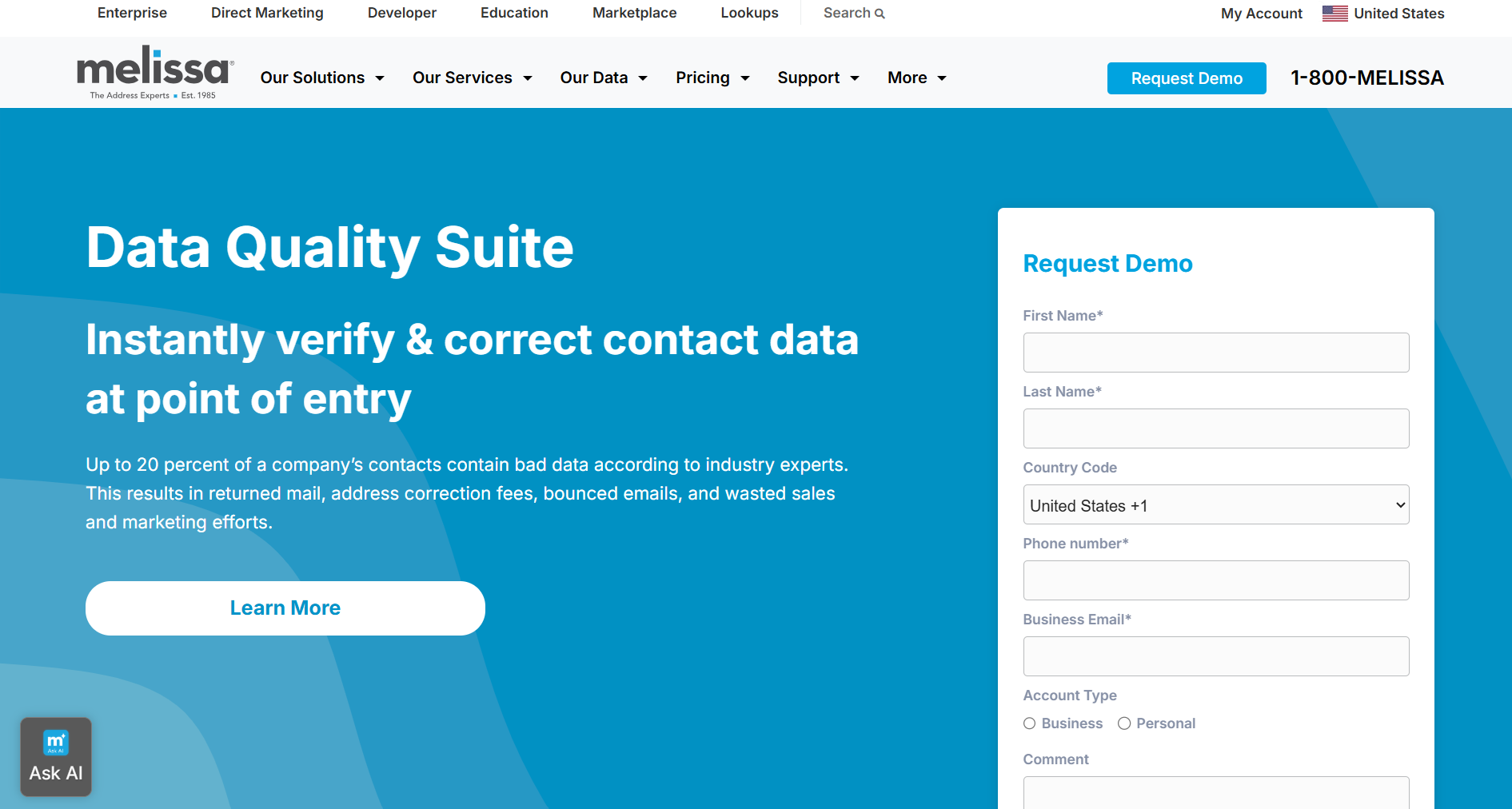Click the Data Quality Suite heading
Screen dimensions: 1512x809
pyautogui.click(x=329, y=248)
